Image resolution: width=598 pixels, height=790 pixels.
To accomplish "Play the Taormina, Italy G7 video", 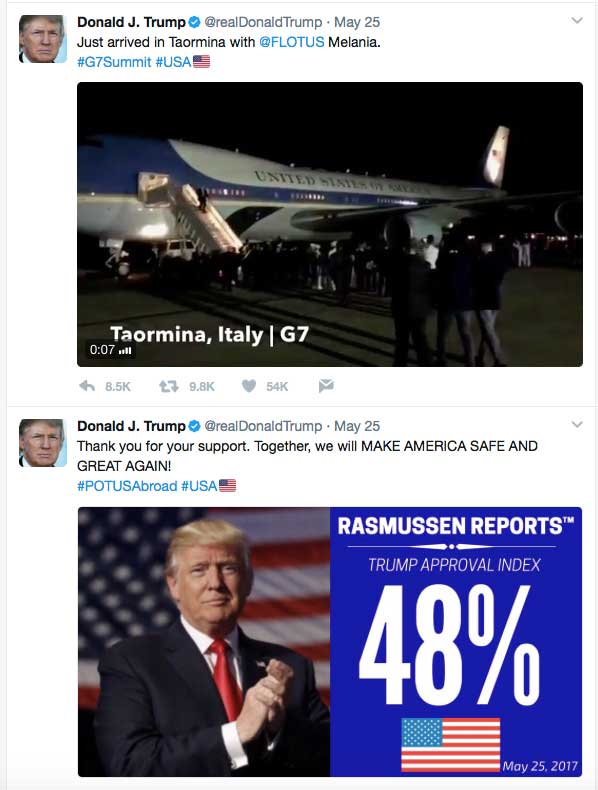I will tap(330, 224).
